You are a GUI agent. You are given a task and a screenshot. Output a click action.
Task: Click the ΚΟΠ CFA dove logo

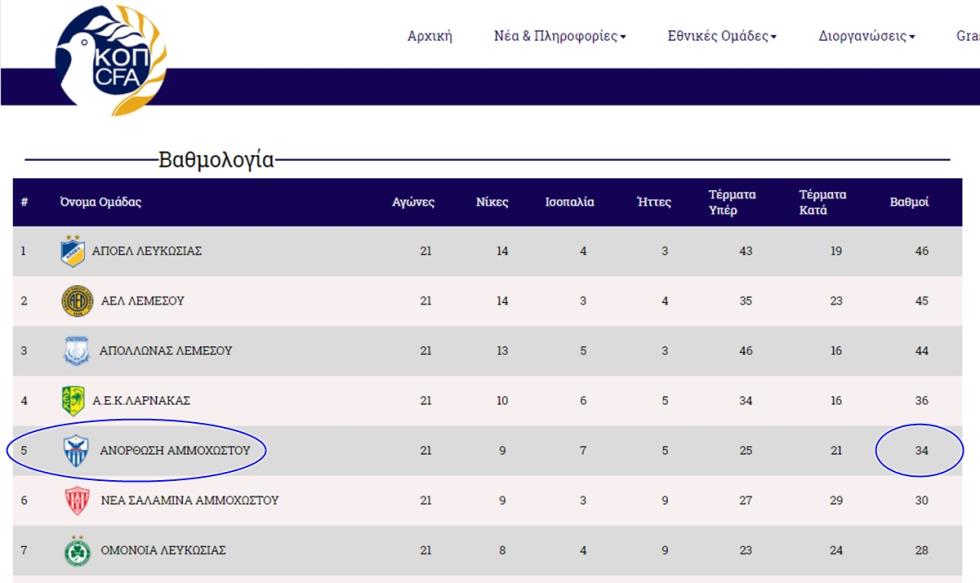point(111,60)
